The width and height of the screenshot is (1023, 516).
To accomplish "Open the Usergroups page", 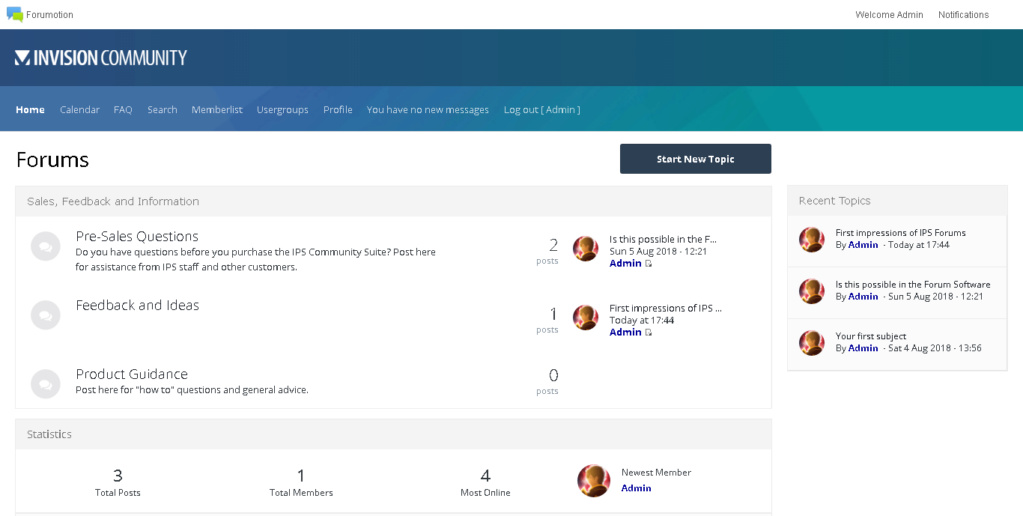I will (x=282, y=110).
